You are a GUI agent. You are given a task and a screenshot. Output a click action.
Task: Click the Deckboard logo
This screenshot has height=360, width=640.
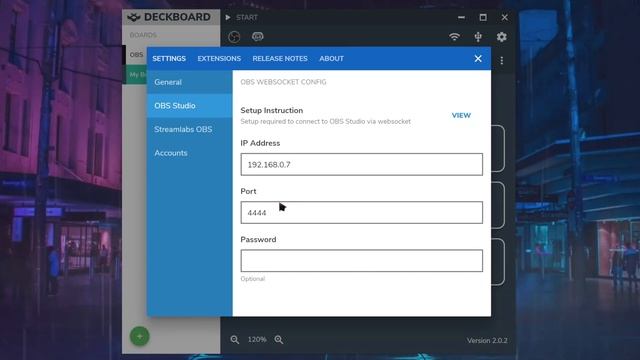(169, 17)
